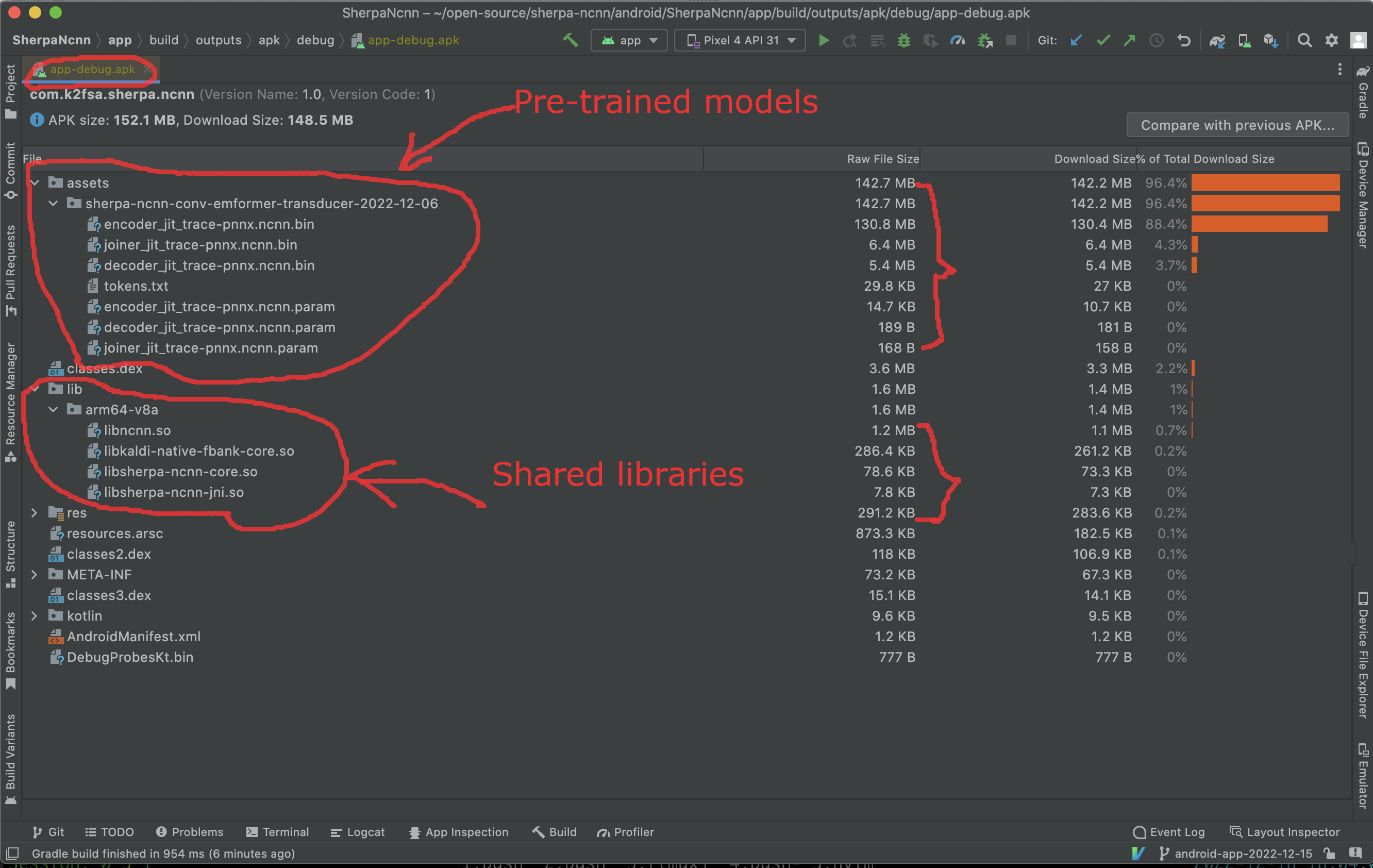Toggle the Project tool window

[10, 91]
